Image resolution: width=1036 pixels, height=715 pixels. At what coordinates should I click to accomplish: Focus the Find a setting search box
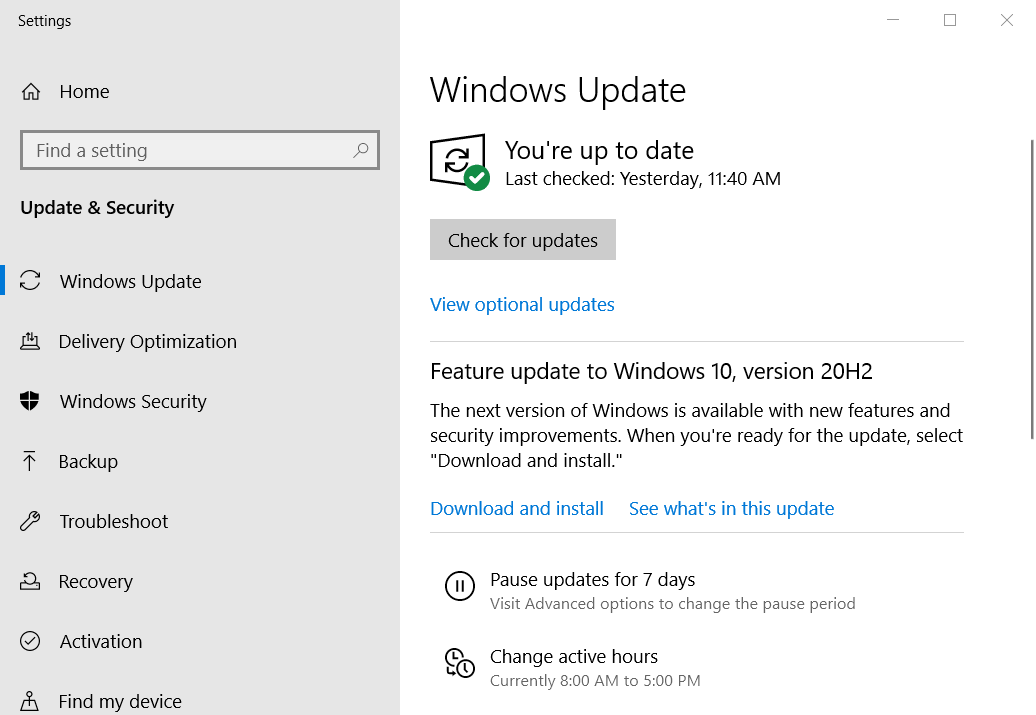pos(200,150)
